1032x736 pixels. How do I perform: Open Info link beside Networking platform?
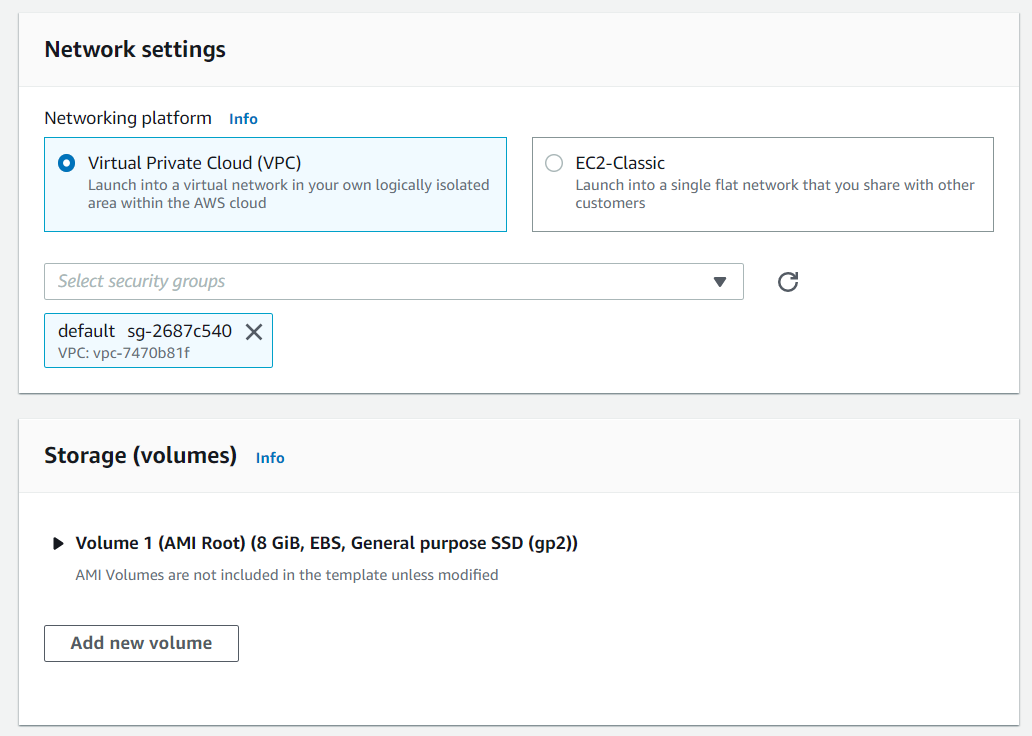[x=244, y=119]
